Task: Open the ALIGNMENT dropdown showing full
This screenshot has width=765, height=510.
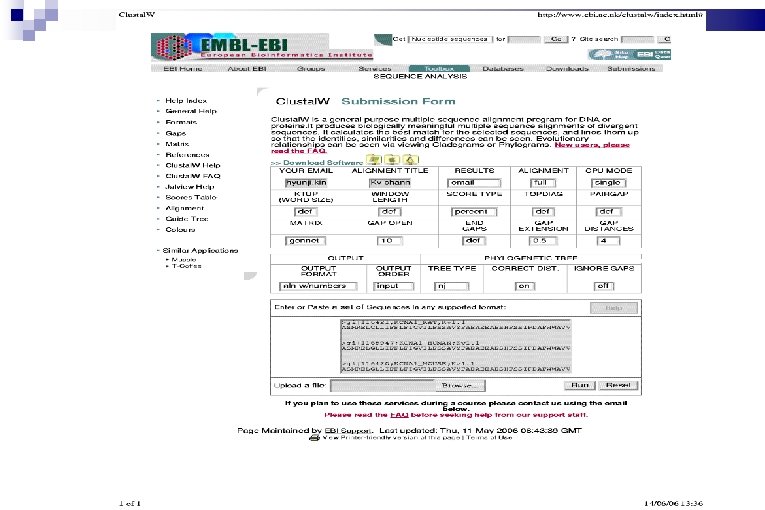Action: tap(543, 183)
